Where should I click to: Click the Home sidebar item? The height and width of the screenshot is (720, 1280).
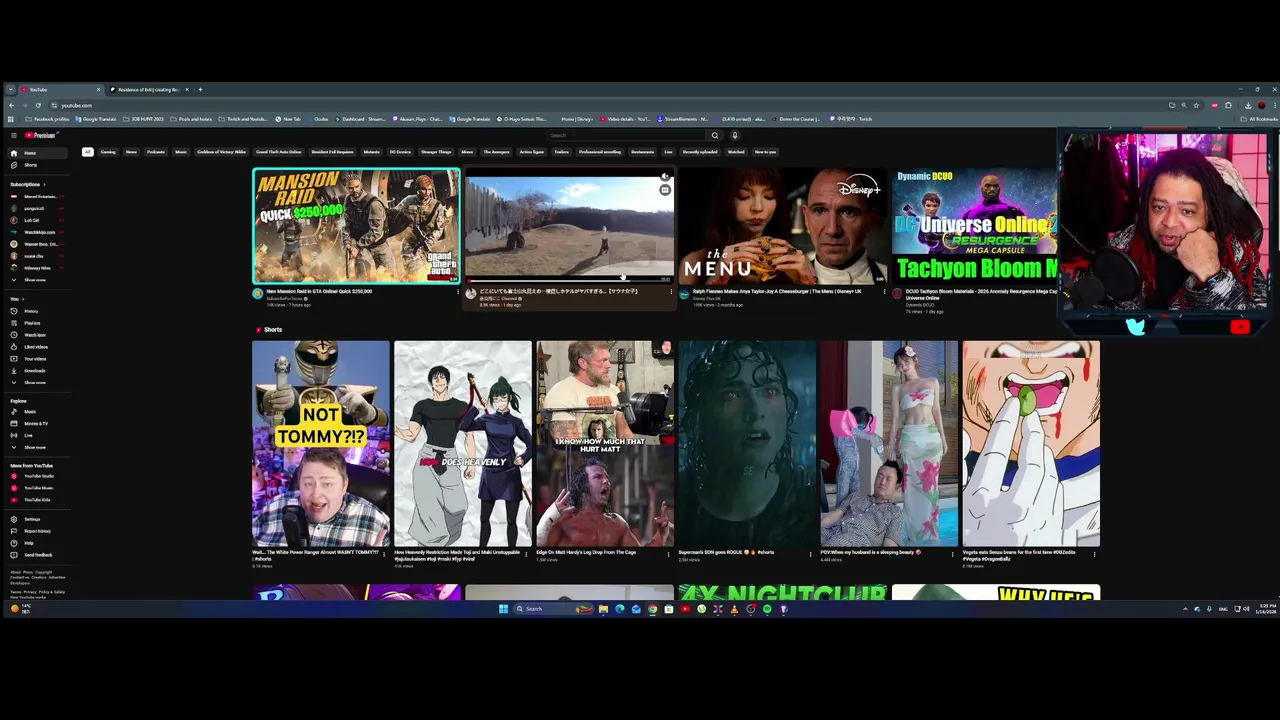coord(36,153)
